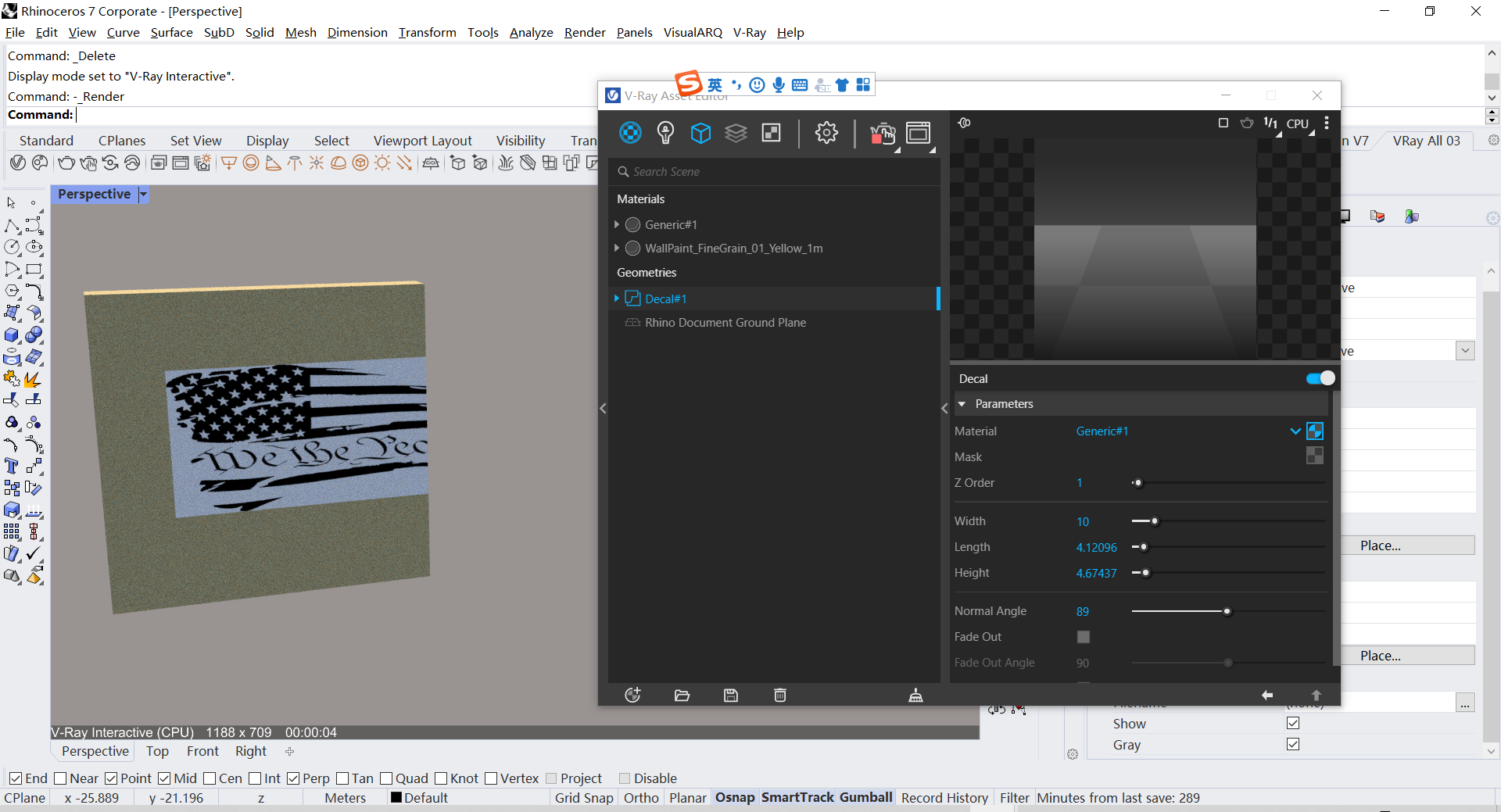1501x812 pixels.
Task: Click the preview swatch teapot render icon
Action: click(x=1247, y=123)
